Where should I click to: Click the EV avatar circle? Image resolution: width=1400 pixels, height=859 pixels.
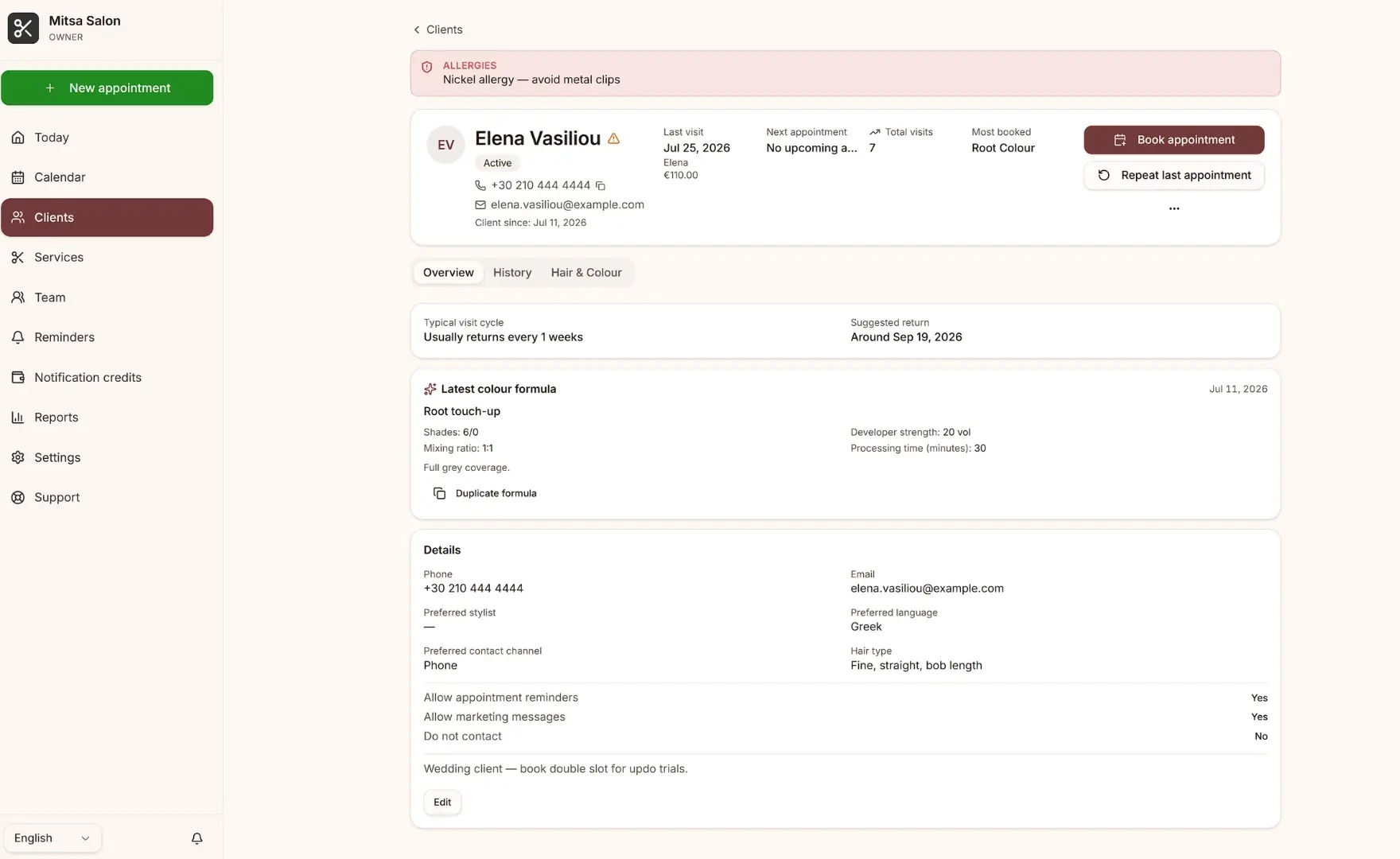(x=445, y=145)
